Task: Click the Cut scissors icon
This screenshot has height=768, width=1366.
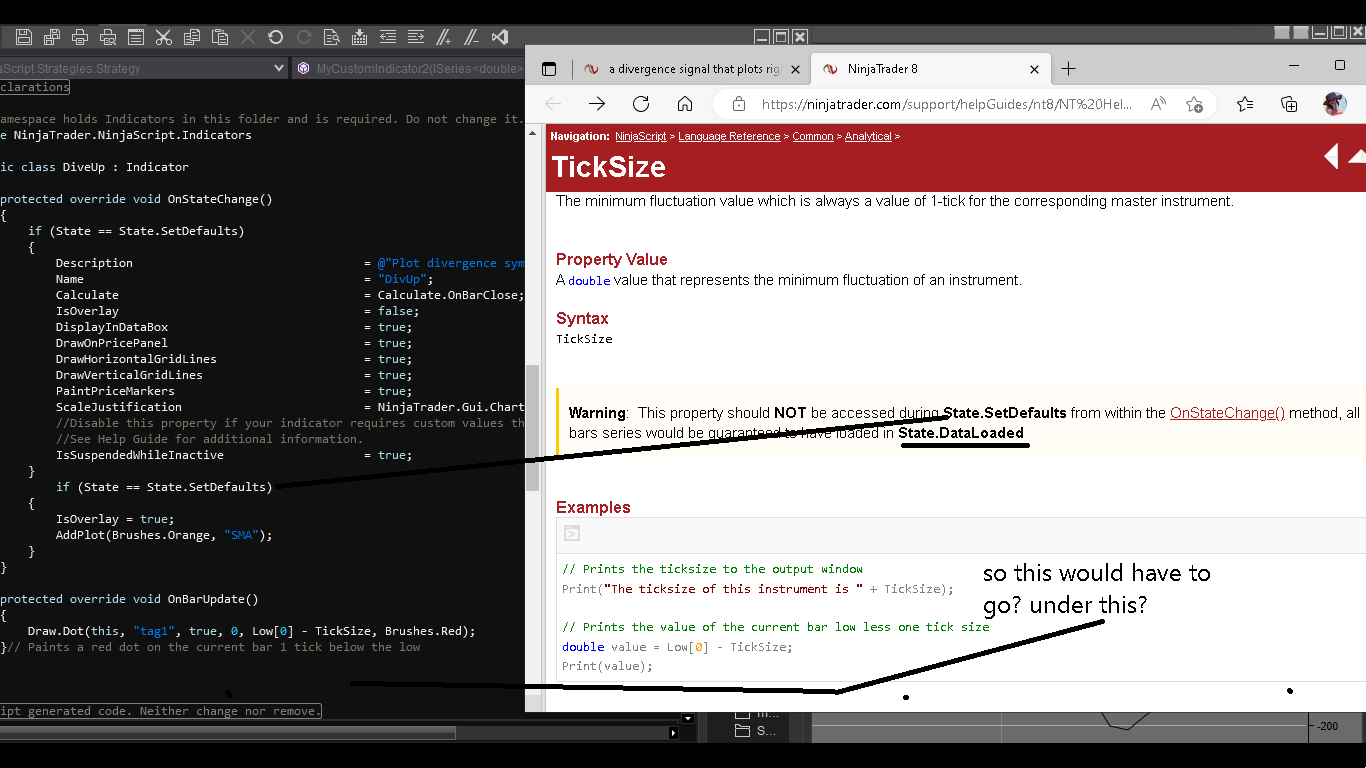Action: pyautogui.click(x=164, y=38)
